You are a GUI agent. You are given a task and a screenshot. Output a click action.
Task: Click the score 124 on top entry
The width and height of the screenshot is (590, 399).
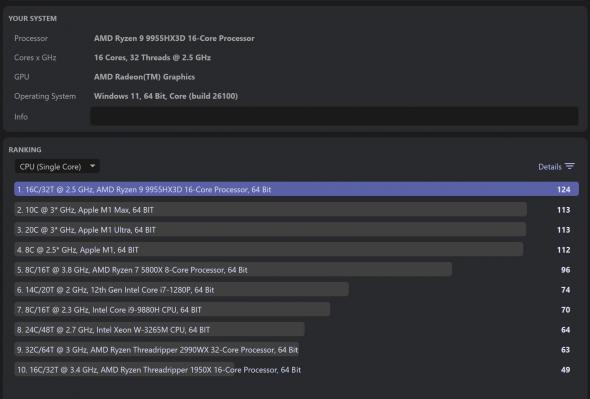[x=564, y=189]
